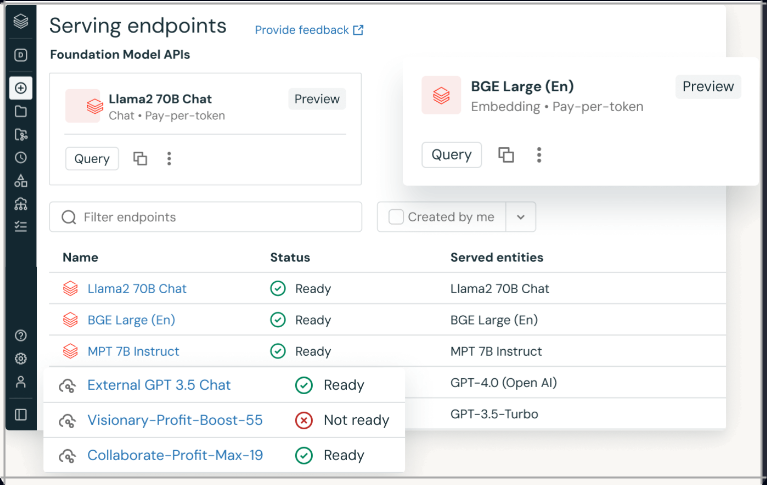This screenshot has width=767, height=485.
Task: Click copy icon on BGE Large card
Action: tap(506, 155)
